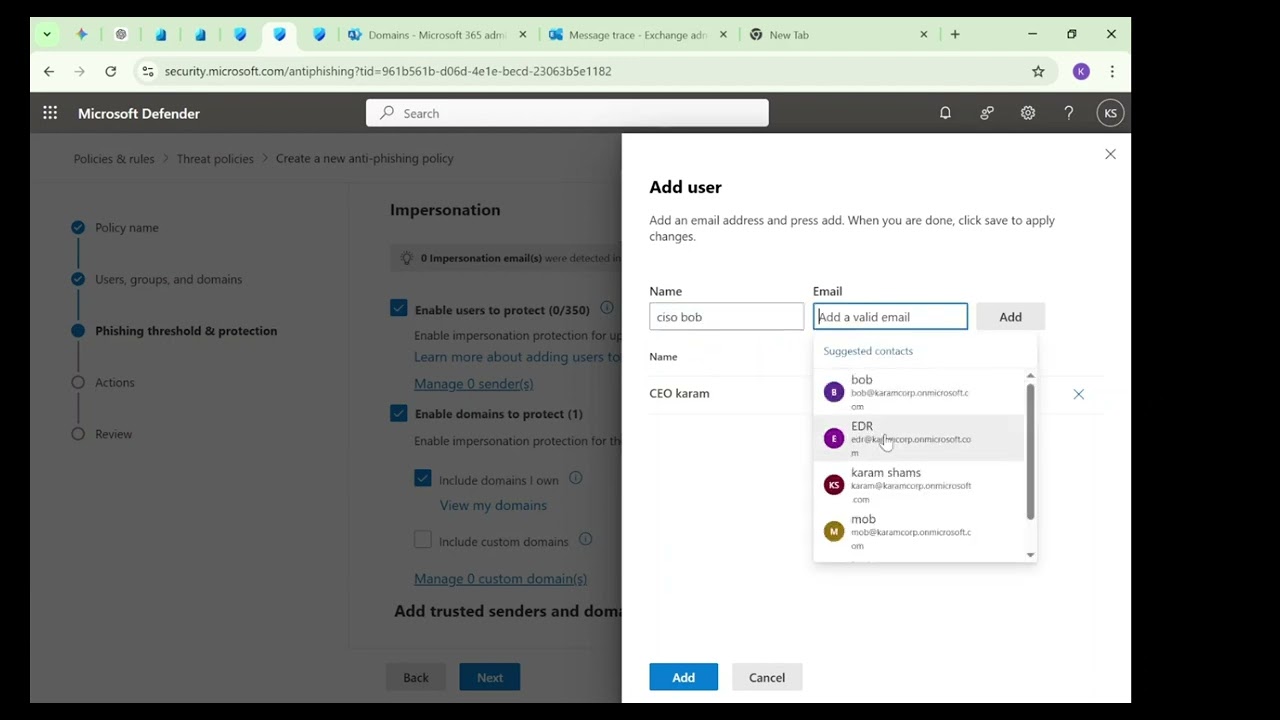Image resolution: width=1280 pixels, height=720 pixels.
Task: Open the Chrome profile K avatar
Action: [x=1081, y=71]
